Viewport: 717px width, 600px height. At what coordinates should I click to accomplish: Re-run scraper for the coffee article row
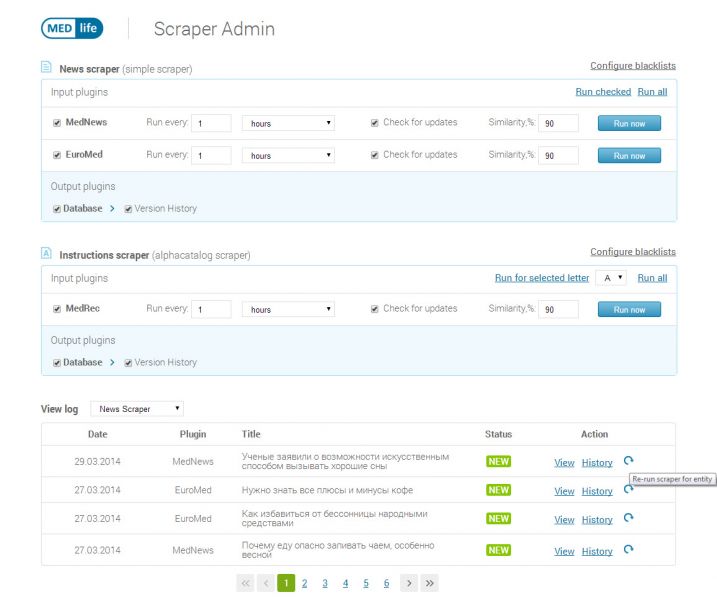627,490
